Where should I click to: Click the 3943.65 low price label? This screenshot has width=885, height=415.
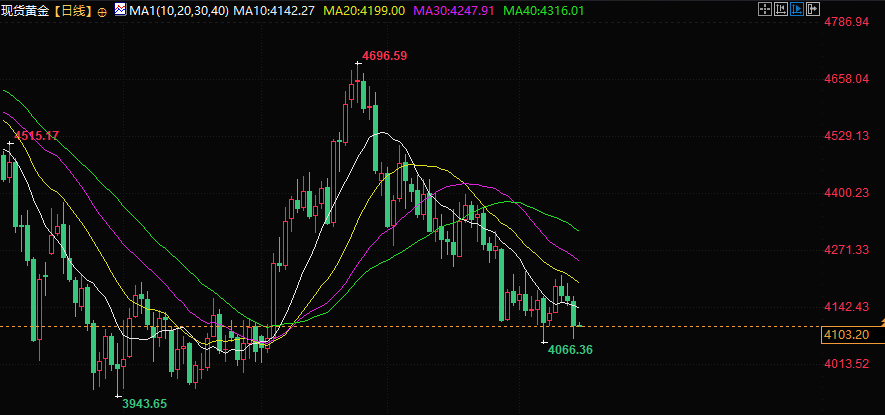(144, 403)
